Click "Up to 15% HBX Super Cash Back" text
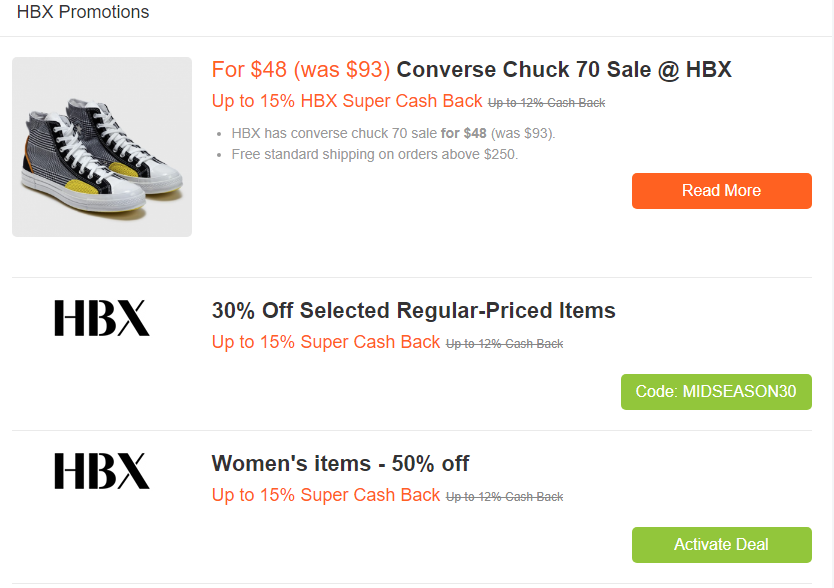Viewport: 834px width, 588px height. coord(346,101)
